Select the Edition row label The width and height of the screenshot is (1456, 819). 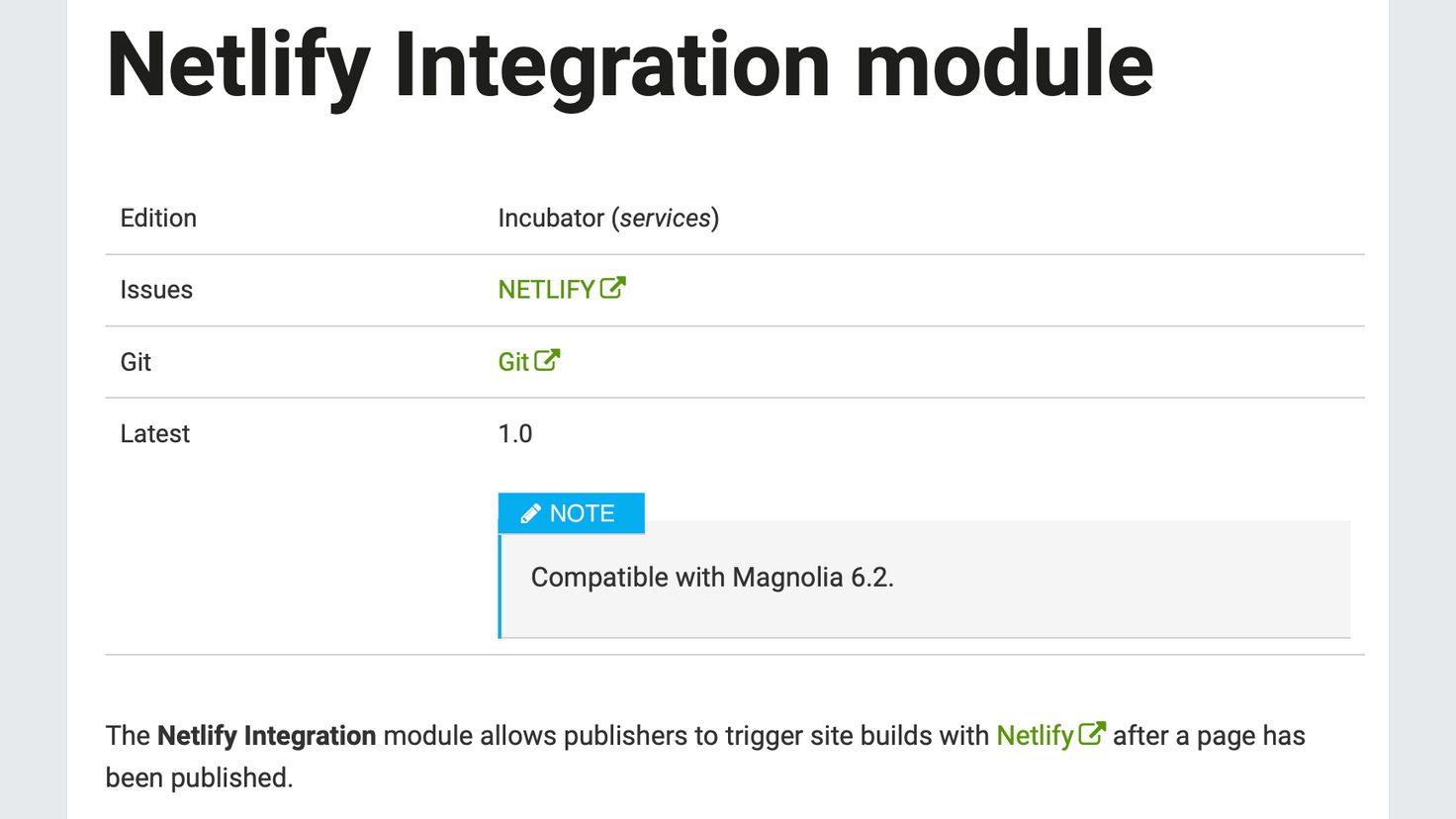[158, 218]
